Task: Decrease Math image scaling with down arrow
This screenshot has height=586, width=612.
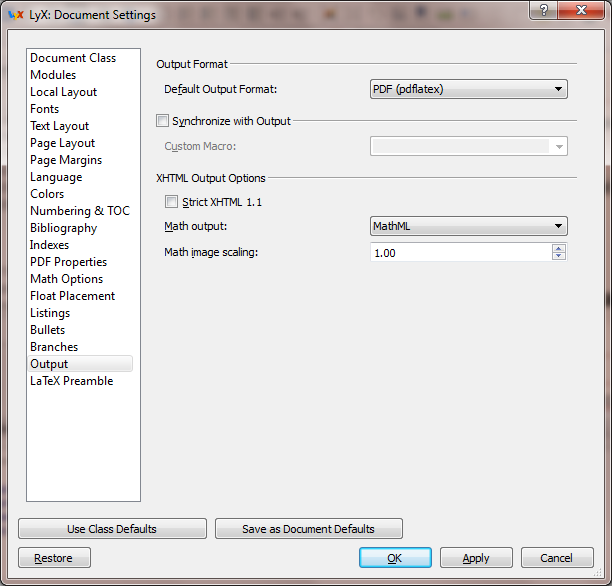Action: [x=558, y=257]
